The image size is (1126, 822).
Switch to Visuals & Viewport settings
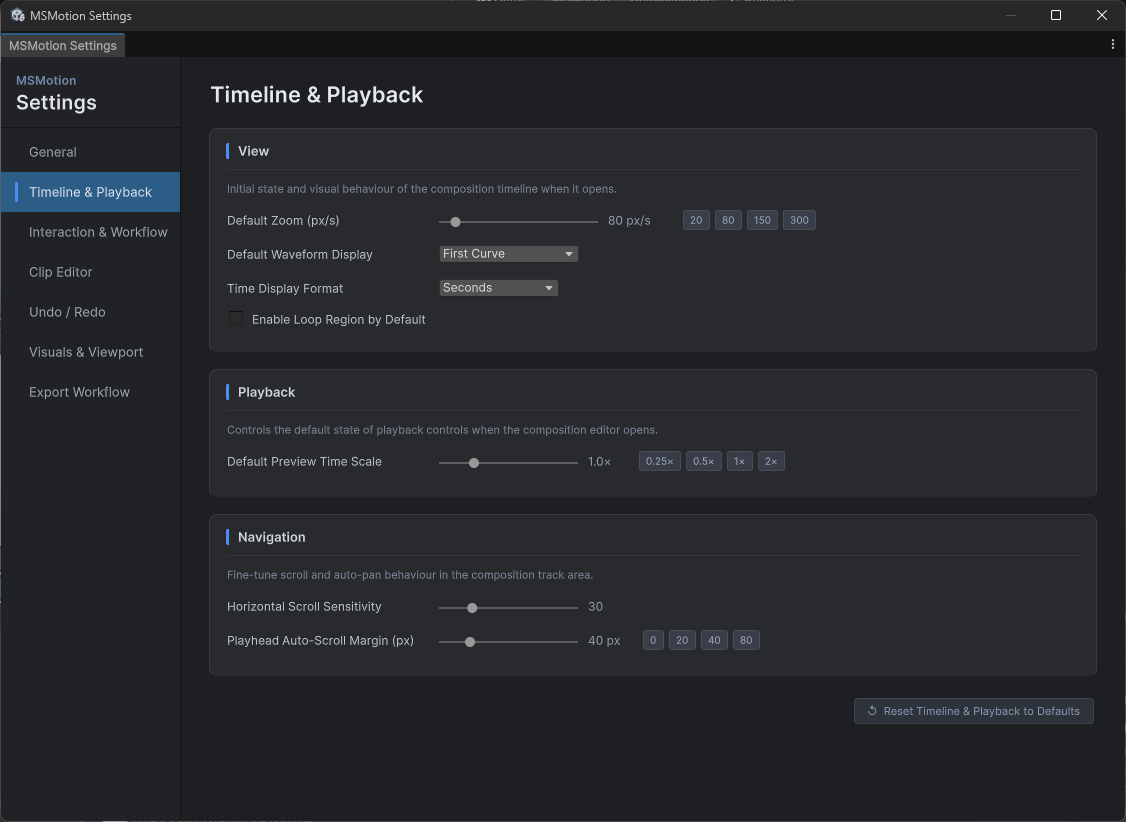[90, 352]
